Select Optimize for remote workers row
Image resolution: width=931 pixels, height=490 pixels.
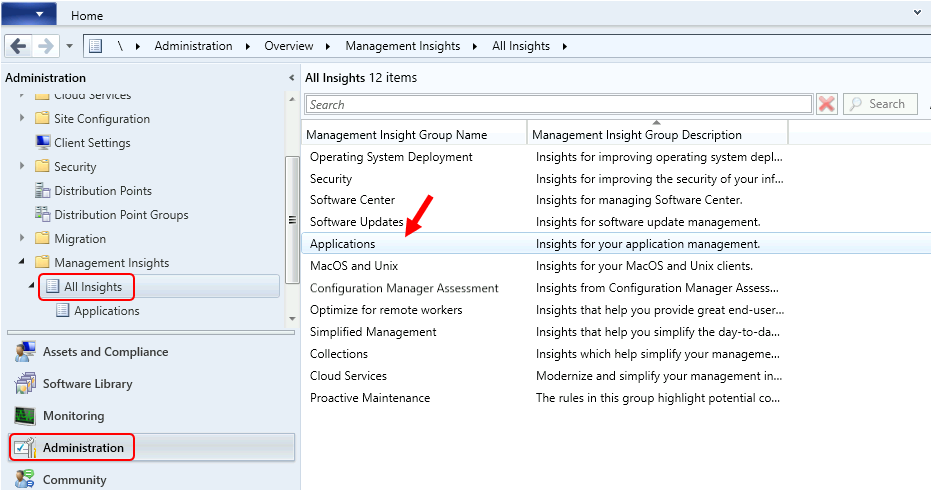pyautogui.click(x=616, y=310)
